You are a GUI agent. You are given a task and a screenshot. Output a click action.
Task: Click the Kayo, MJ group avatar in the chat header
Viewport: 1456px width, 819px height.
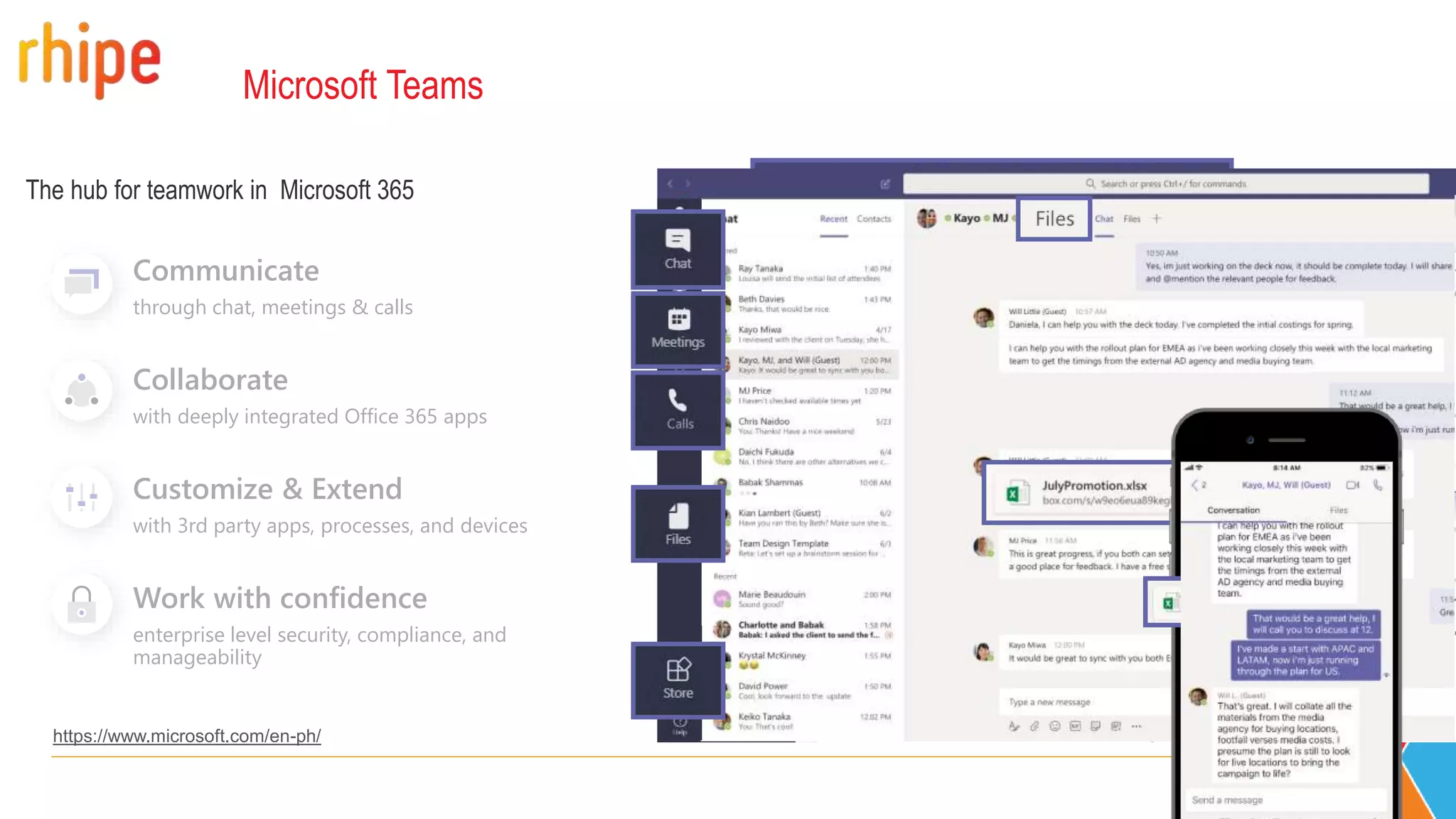[926, 218]
